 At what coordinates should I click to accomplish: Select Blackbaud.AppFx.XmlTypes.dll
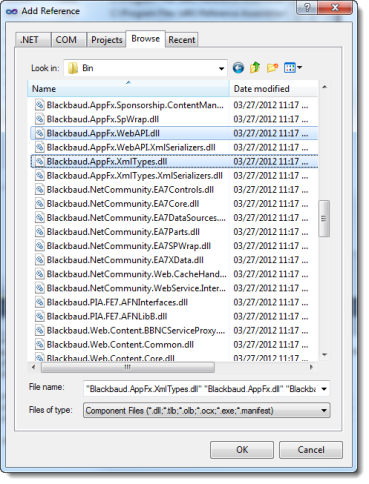[x=107, y=161]
